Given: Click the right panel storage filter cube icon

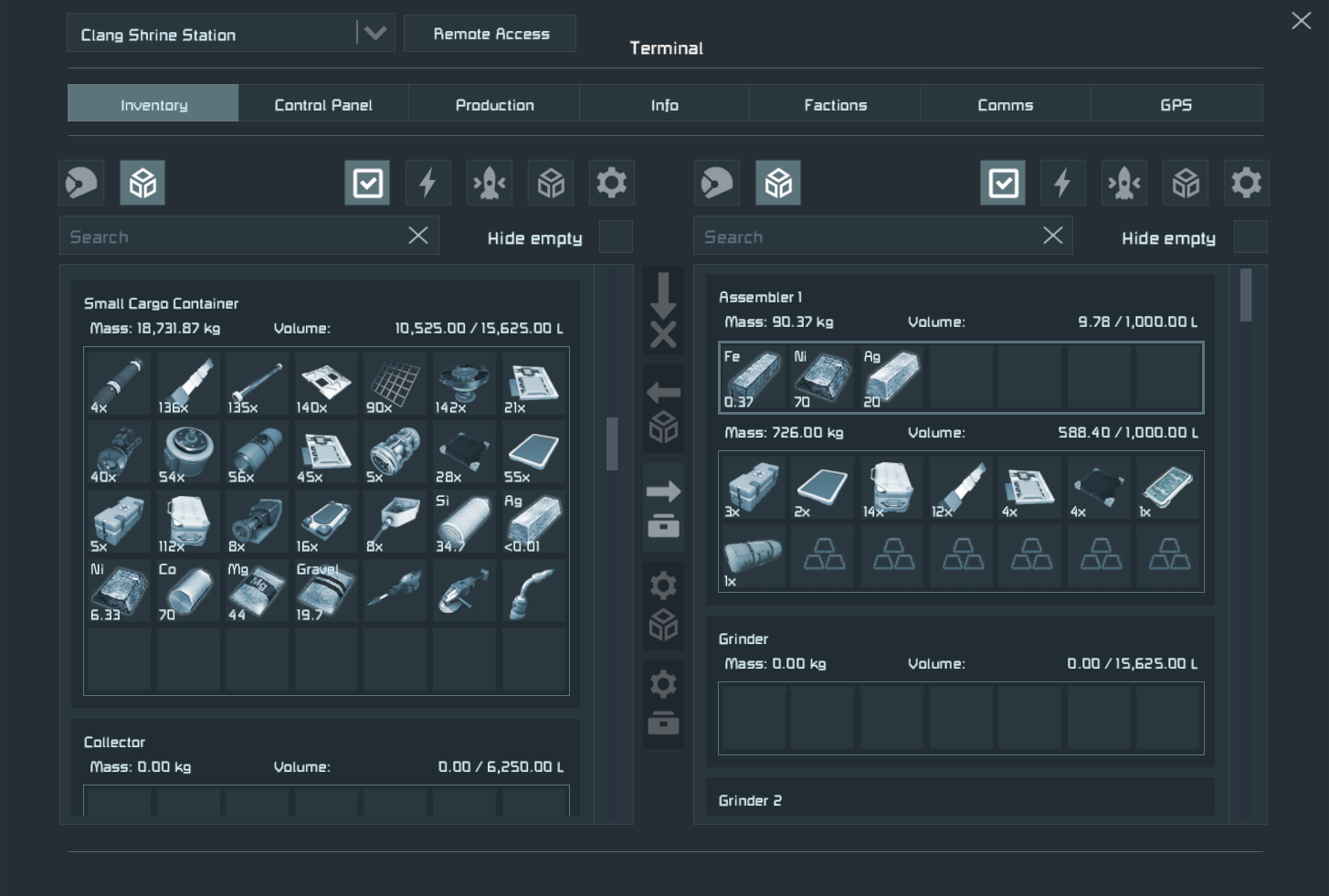Looking at the screenshot, I should [x=1186, y=183].
